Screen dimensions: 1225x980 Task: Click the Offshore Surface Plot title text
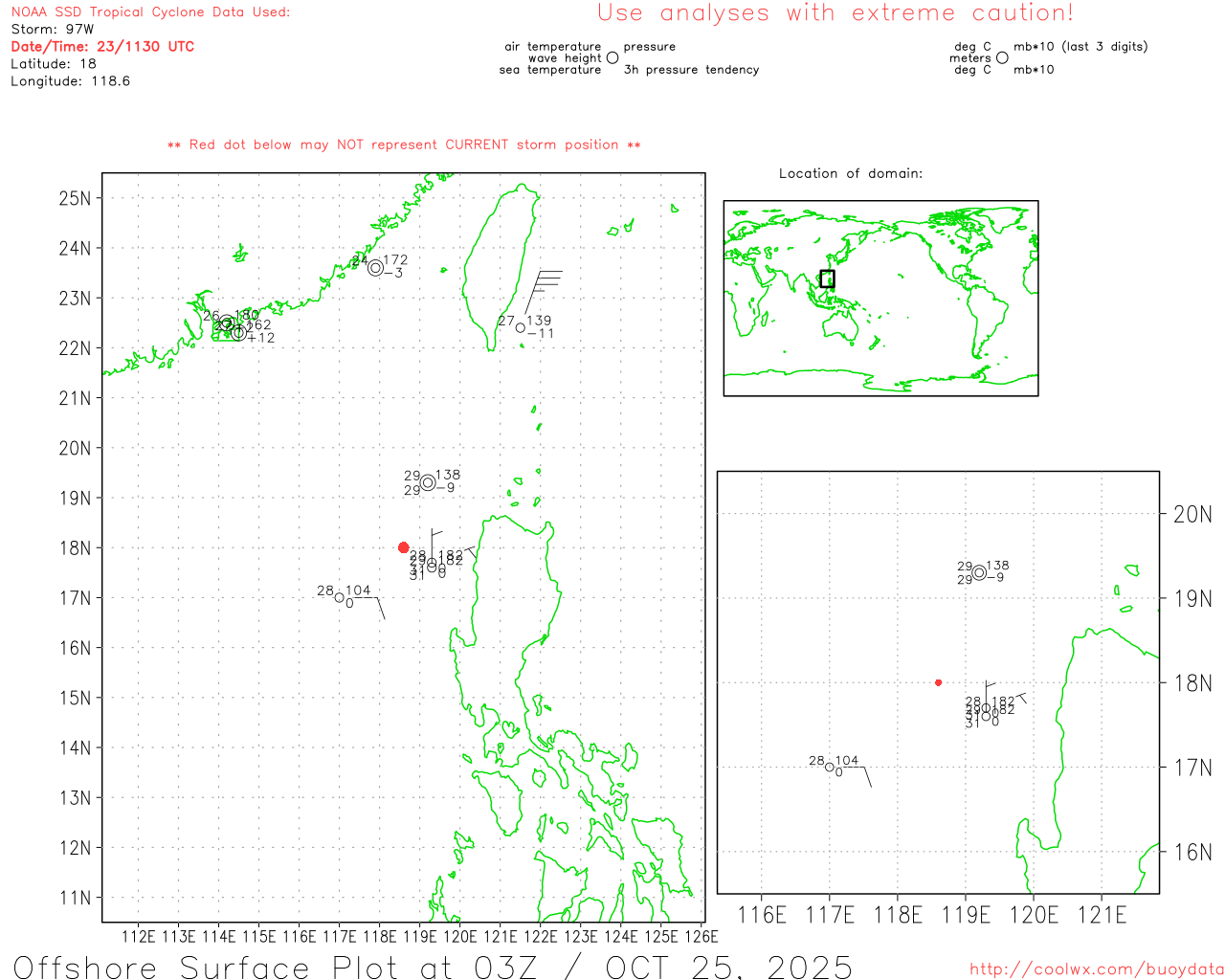pyautogui.click(x=433, y=966)
